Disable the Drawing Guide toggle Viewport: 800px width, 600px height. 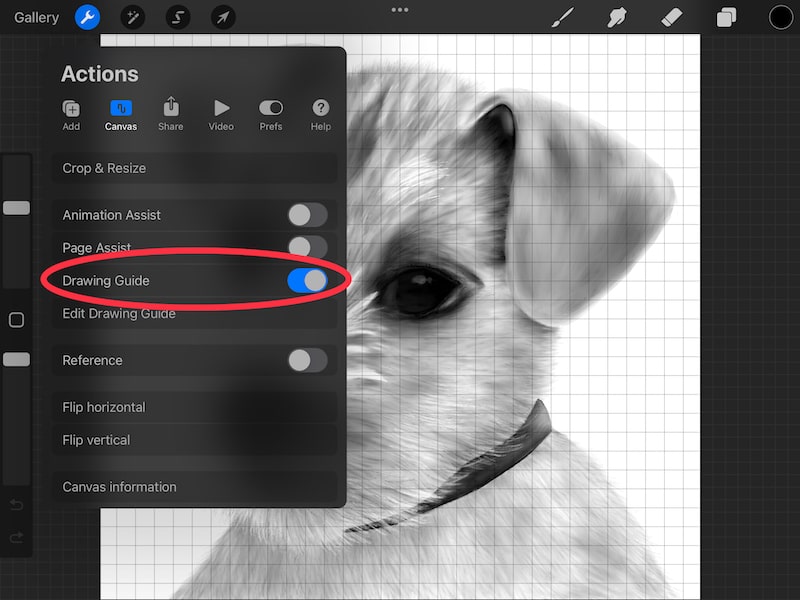click(x=307, y=281)
